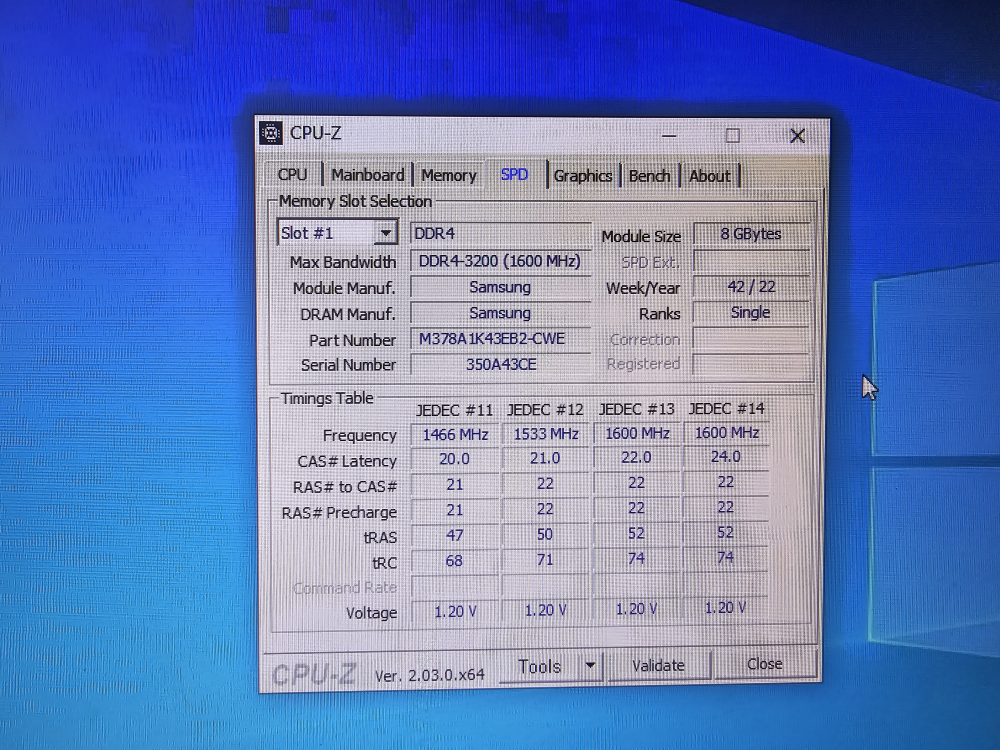1000x750 pixels.
Task: Click the Memory Slot Selection group label
Action: point(355,202)
